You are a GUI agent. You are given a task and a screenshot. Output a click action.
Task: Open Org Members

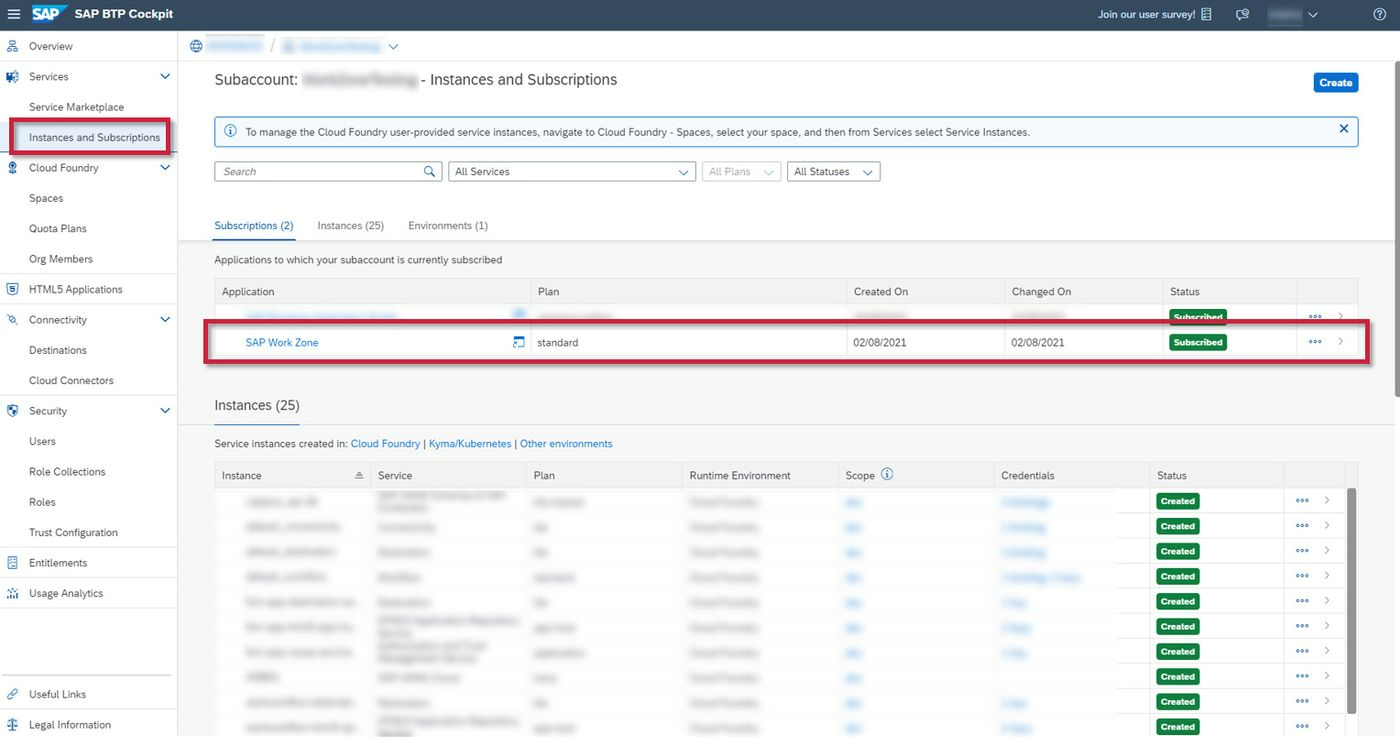click(61, 259)
